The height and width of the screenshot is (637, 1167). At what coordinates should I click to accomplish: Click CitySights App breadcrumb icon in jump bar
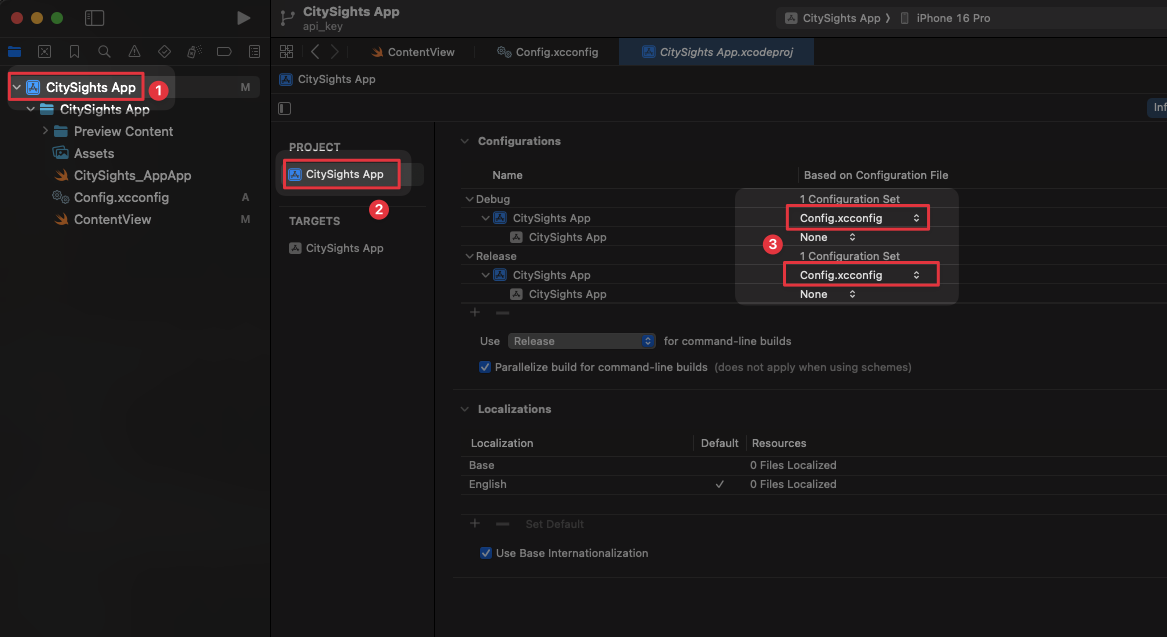(286, 79)
